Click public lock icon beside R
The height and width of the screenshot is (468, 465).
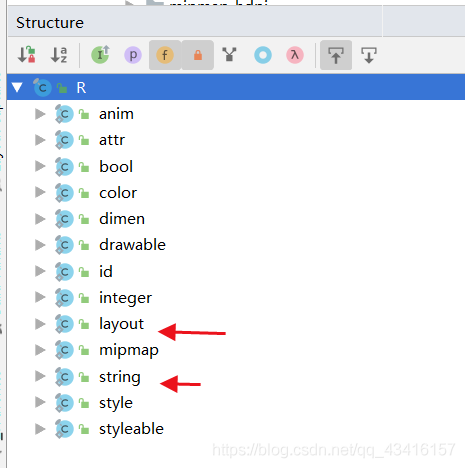62,88
